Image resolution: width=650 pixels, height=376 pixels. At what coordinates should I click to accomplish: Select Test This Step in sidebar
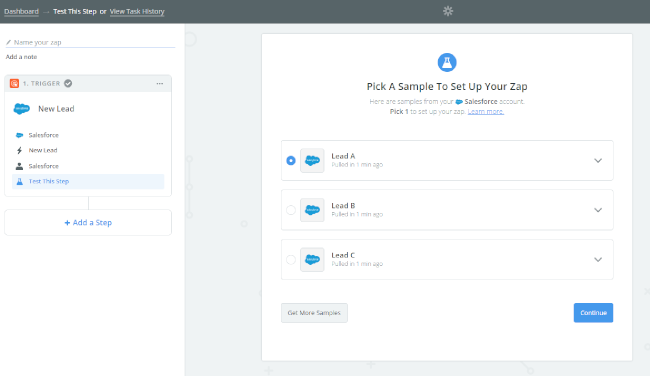(x=88, y=182)
